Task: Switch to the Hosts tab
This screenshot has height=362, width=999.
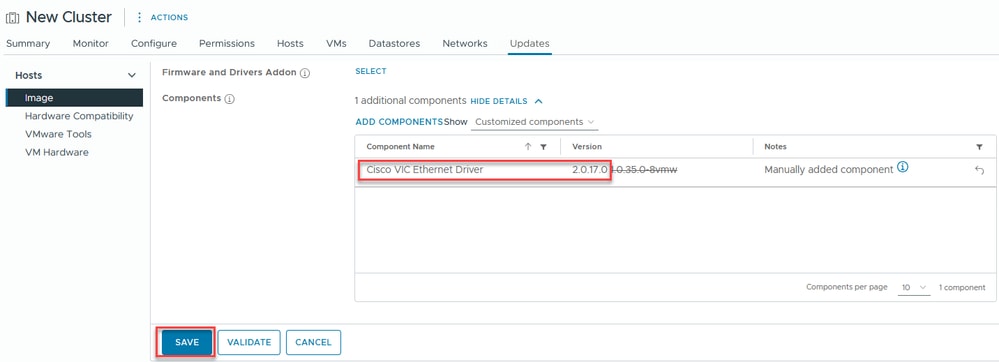Action: [x=290, y=43]
